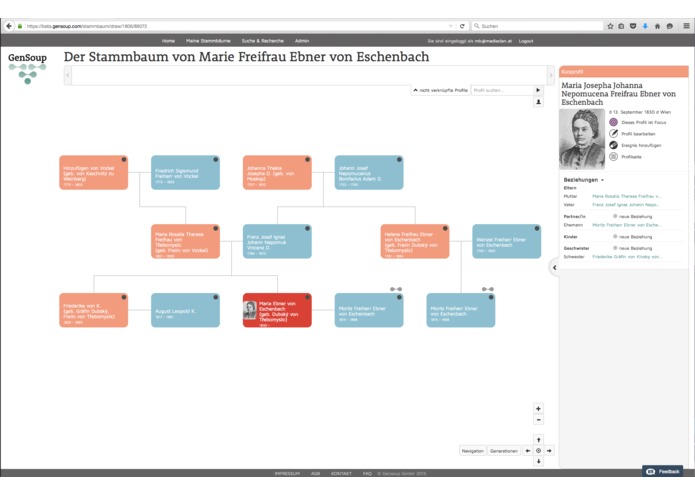
Task: Open the father's profile link
Action: point(625,205)
